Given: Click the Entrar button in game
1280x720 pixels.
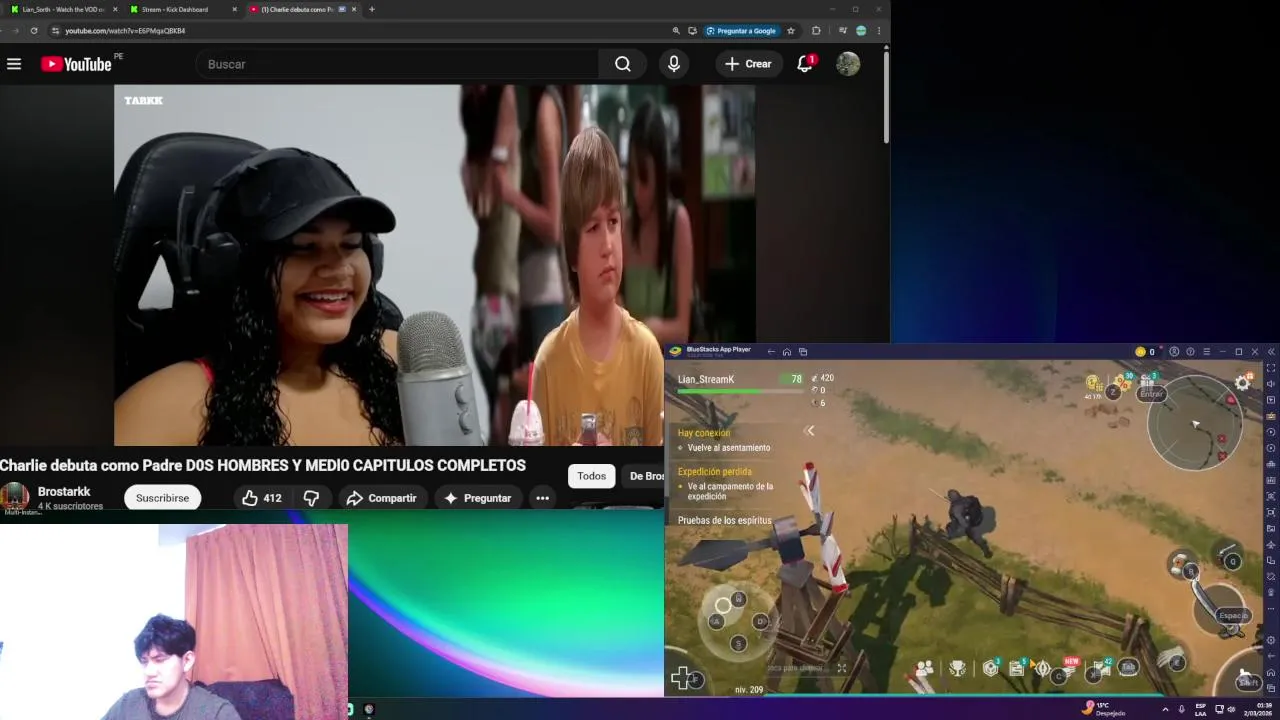Looking at the screenshot, I should pos(1152,394).
